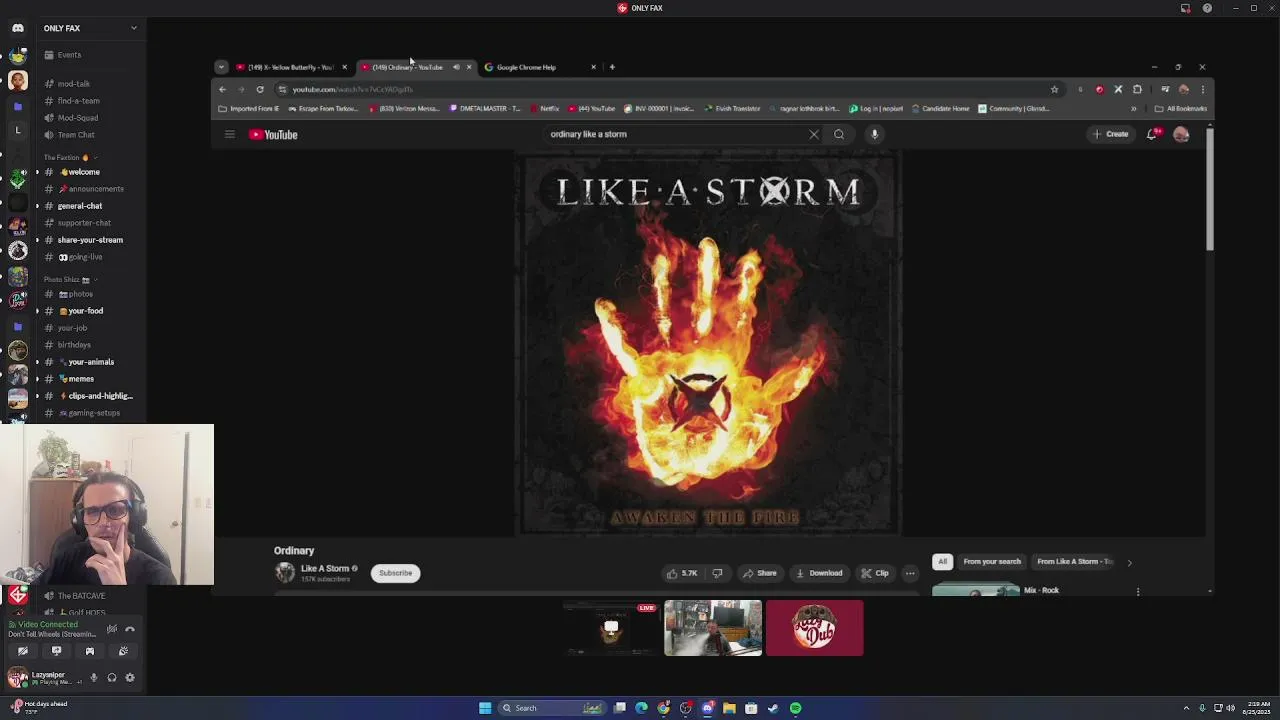This screenshot has height=720, width=1280.
Task: Show more bookmarks with the chevron
Action: pyautogui.click(x=1133, y=108)
